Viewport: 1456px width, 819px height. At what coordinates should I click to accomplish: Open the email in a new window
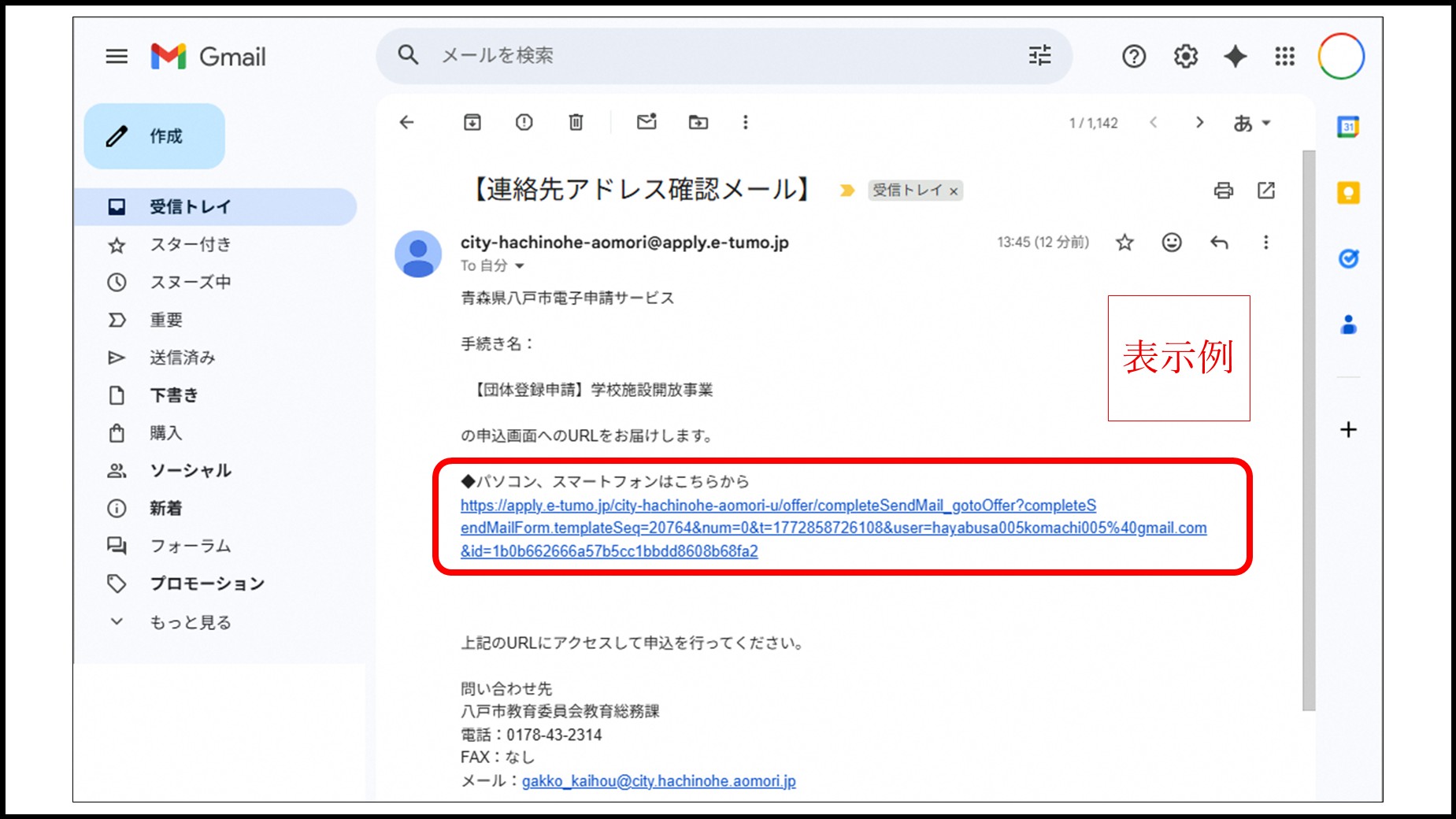tap(1266, 190)
